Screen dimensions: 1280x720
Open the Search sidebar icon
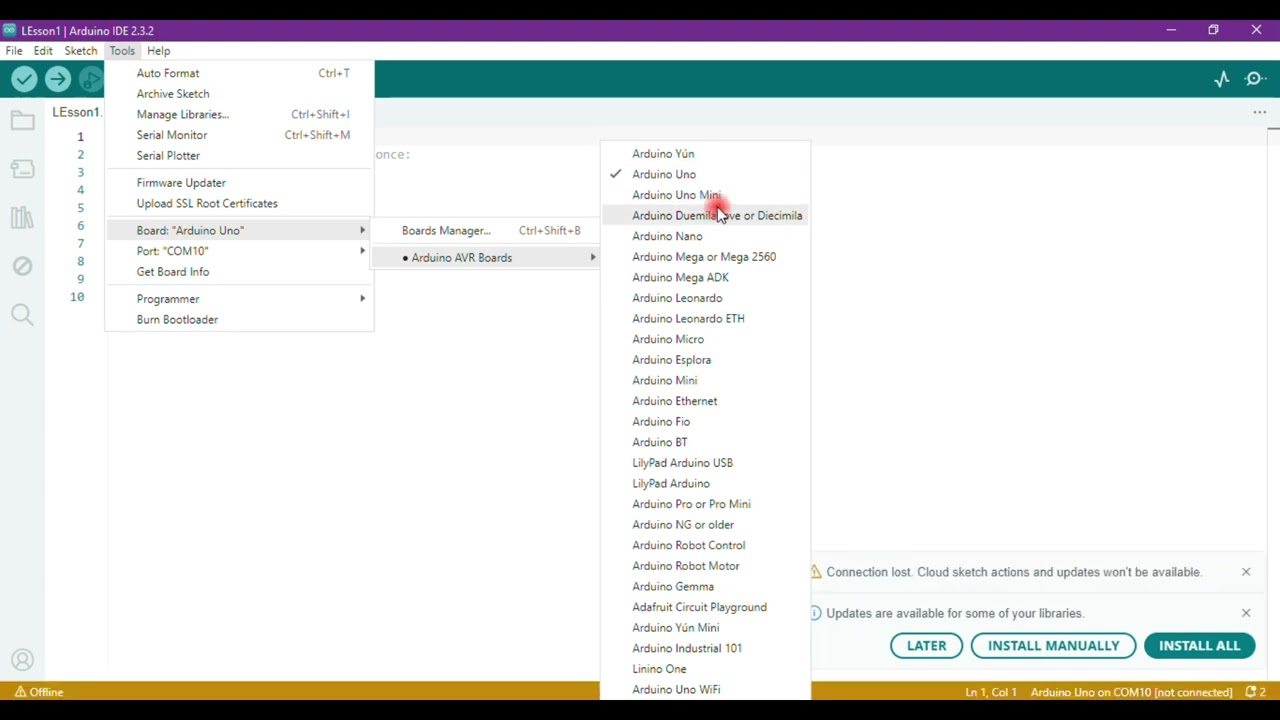(22, 315)
